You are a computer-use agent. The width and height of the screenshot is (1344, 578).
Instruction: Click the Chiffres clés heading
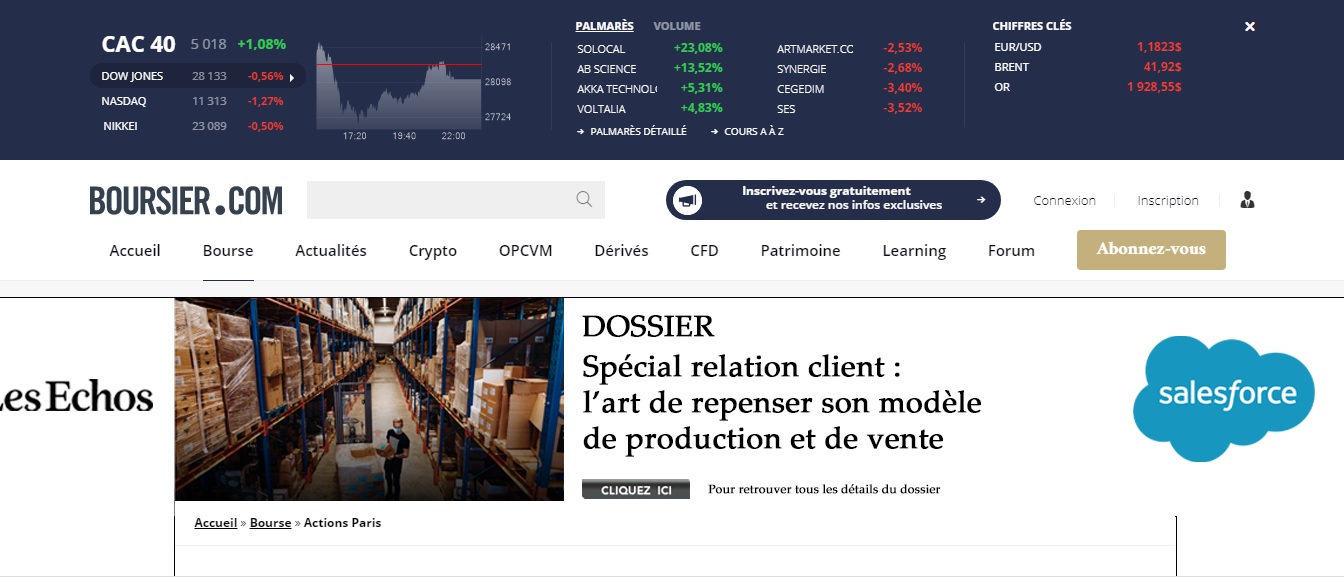[1031, 26]
